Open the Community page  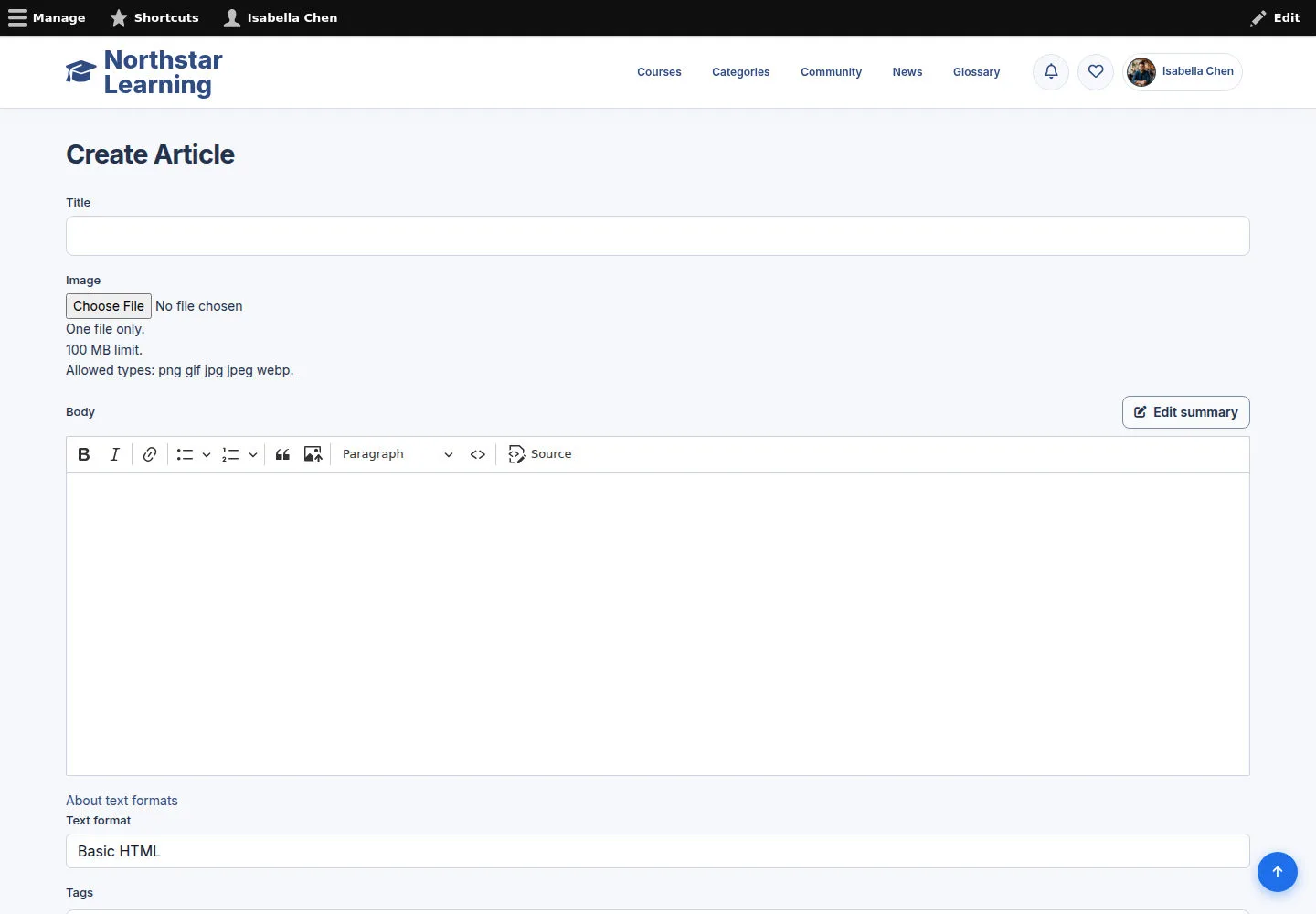(832, 72)
